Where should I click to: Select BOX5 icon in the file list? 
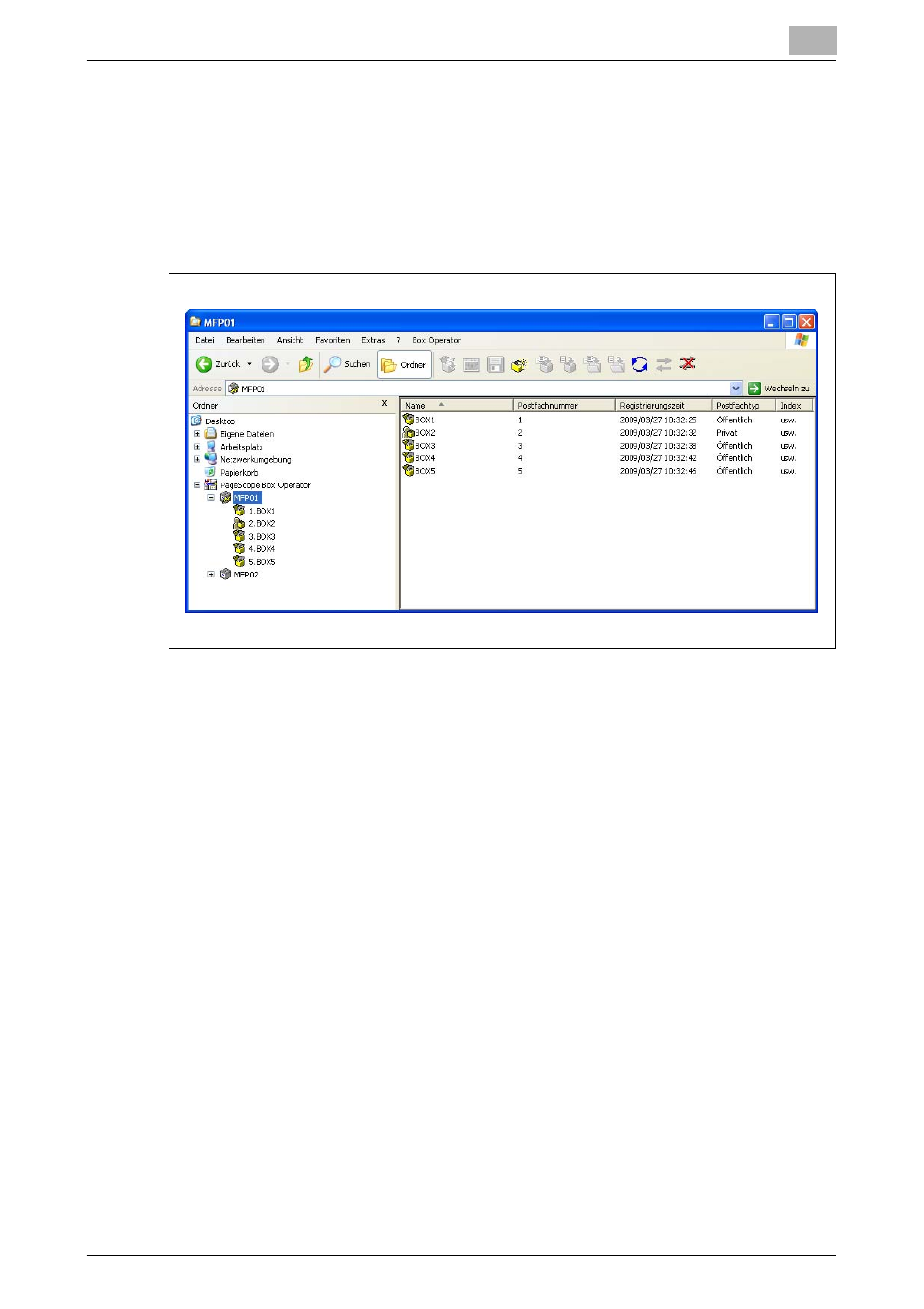coord(408,470)
